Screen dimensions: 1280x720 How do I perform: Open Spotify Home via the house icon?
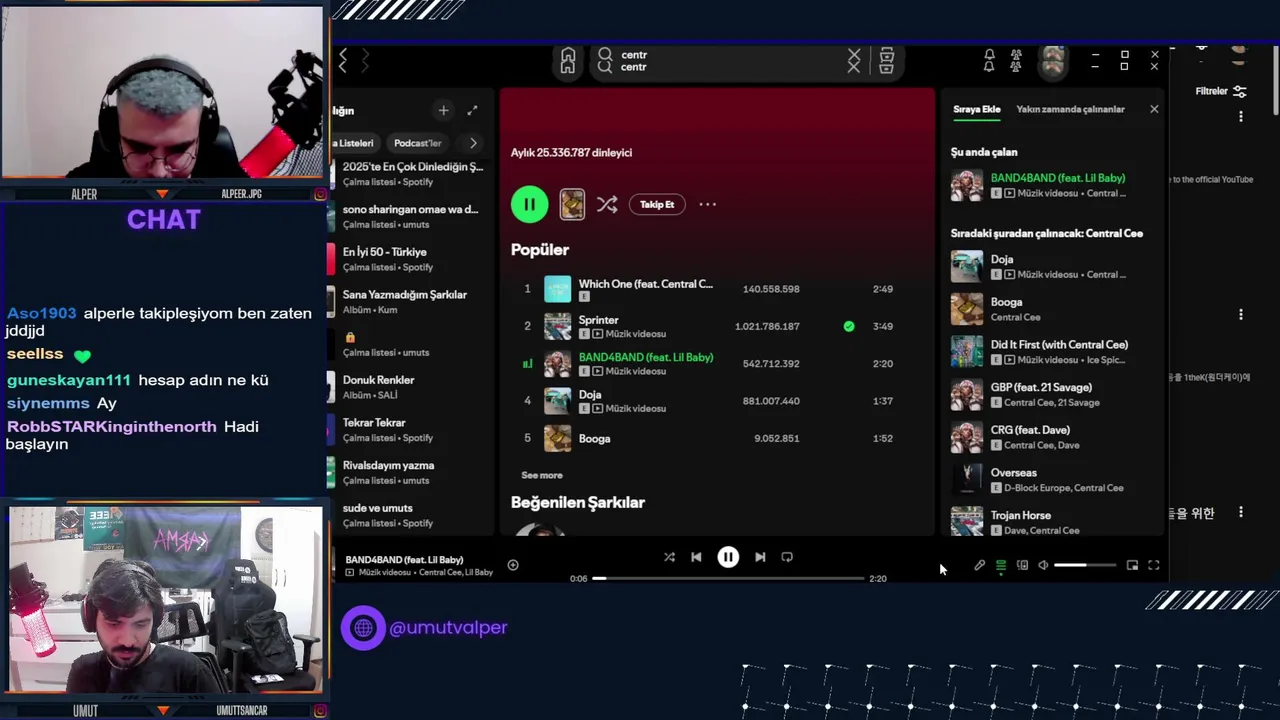(568, 61)
